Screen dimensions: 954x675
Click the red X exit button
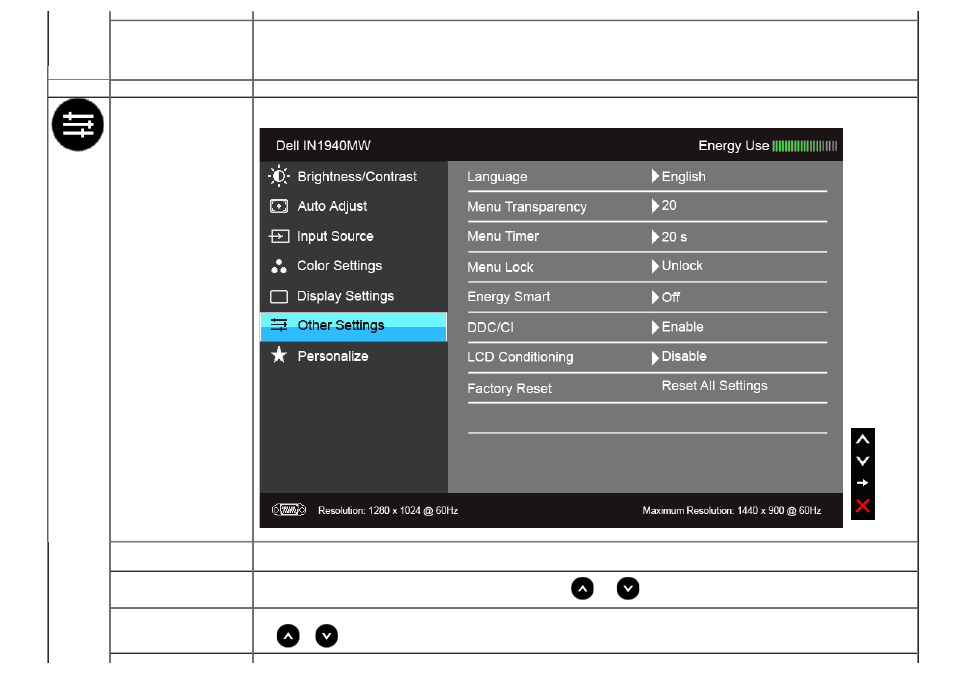[x=862, y=505]
